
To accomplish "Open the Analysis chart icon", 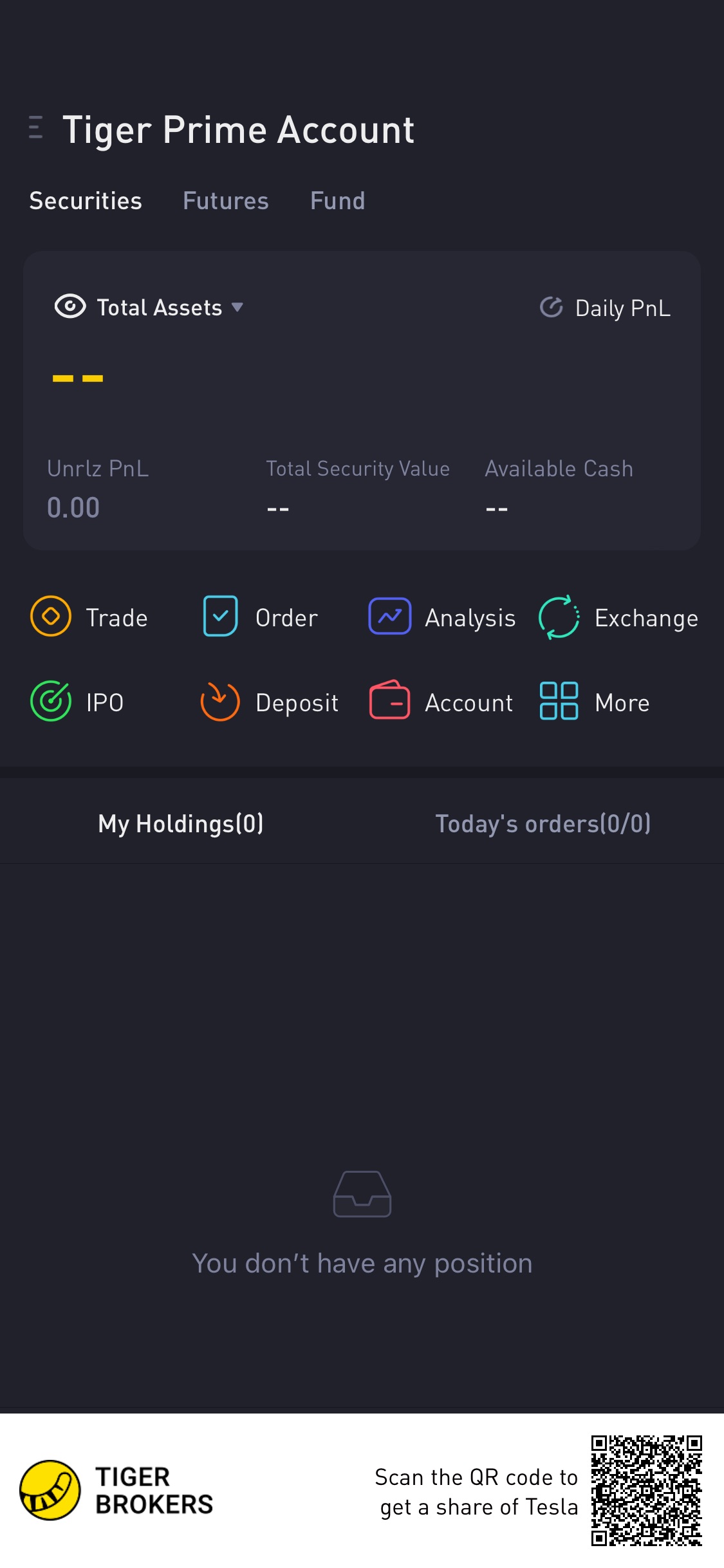I will click(389, 617).
